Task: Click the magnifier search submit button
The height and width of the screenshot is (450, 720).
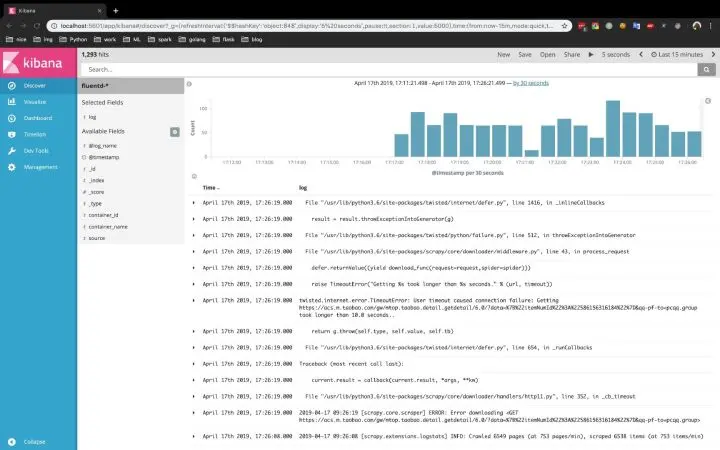Action: click(706, 69)
